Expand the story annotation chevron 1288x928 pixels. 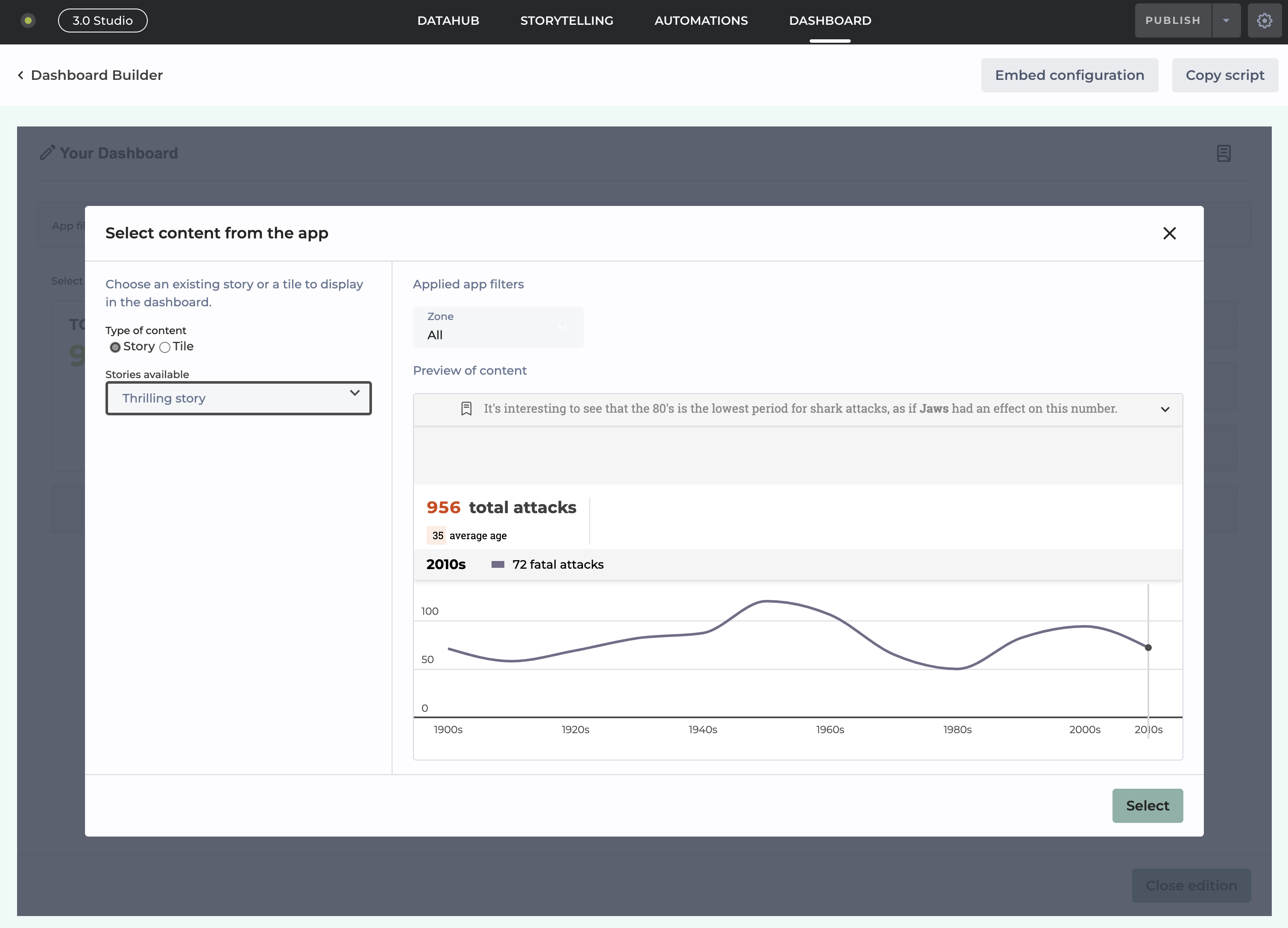(1165, 409)
